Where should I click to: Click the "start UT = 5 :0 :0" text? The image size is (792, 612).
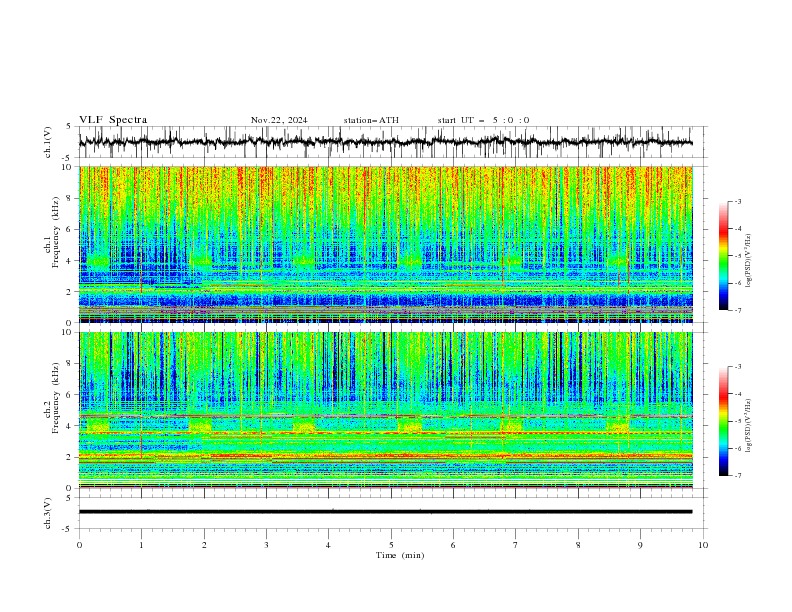[483, 120]
